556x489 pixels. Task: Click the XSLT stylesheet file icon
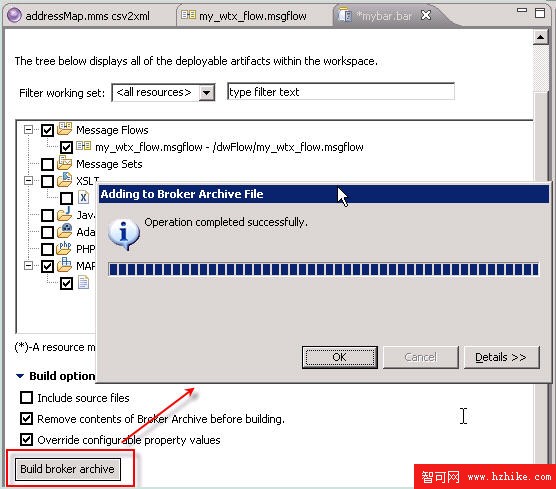pyautogui.click(x=83, y=197)
